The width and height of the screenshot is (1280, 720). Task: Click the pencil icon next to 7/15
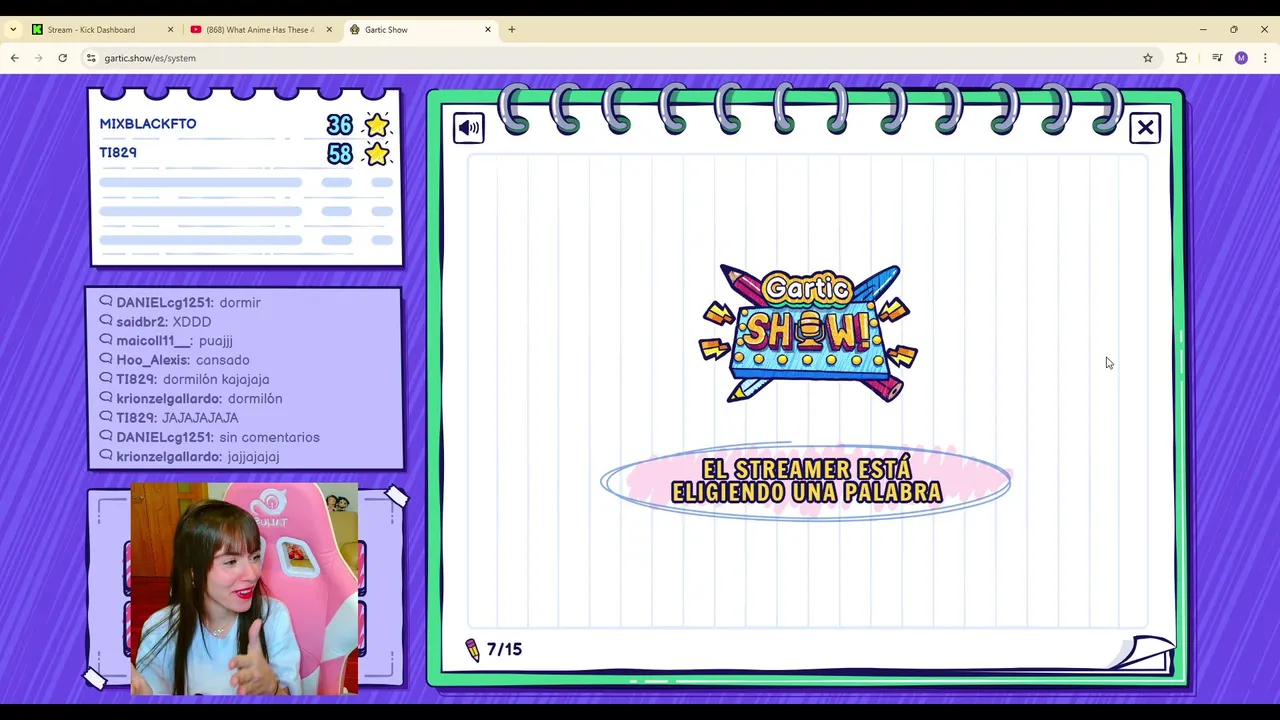point(473,650)
